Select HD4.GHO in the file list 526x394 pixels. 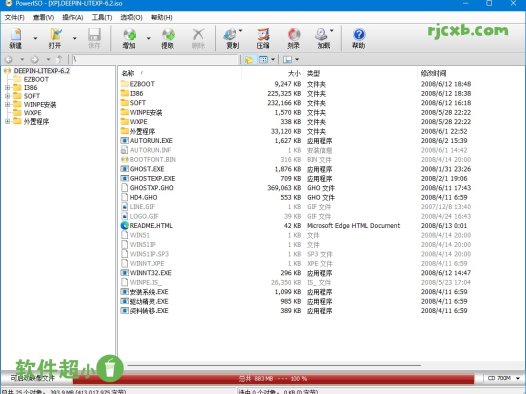tap(143, 197)
